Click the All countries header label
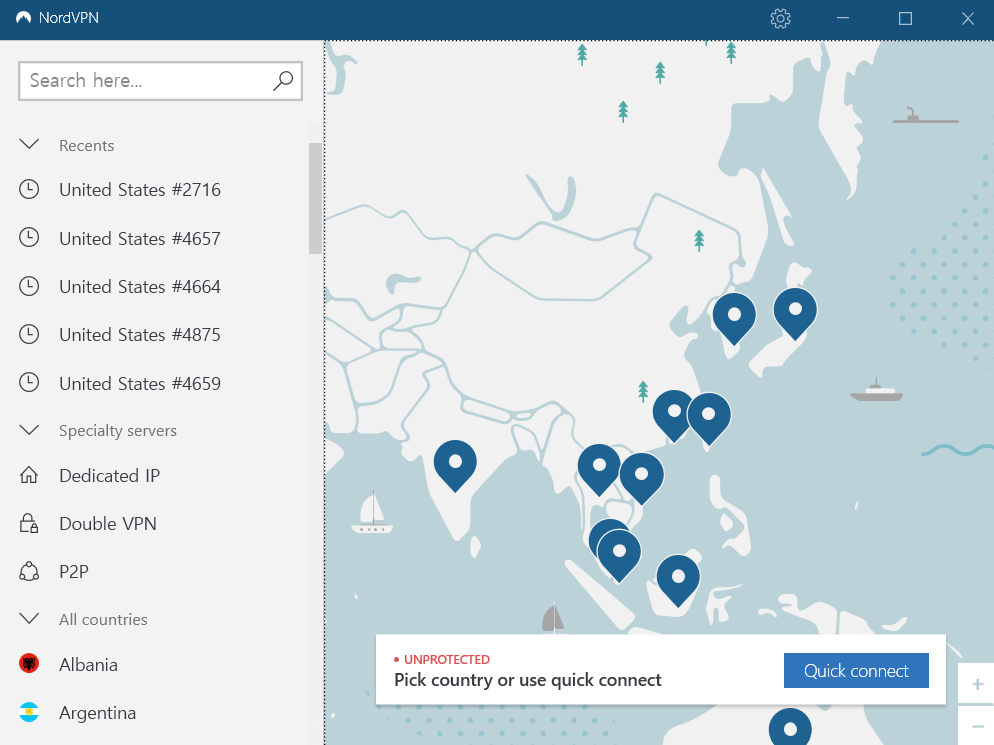994x745 pixels. (x=103, y=619)
